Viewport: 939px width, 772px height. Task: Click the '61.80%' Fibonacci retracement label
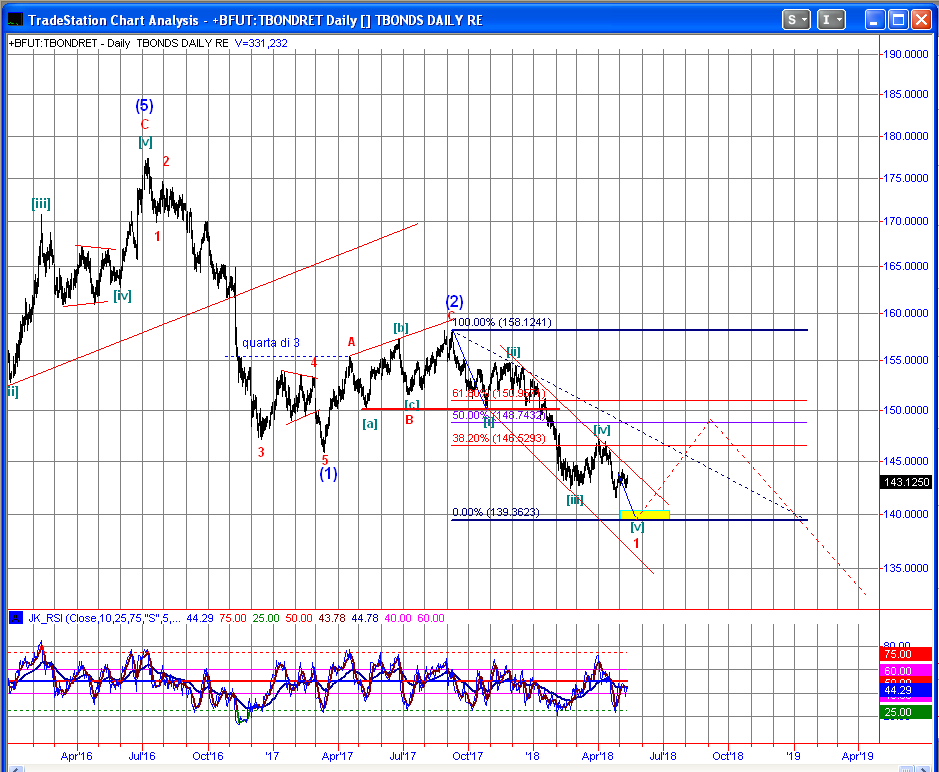click(x=498, y=393)
